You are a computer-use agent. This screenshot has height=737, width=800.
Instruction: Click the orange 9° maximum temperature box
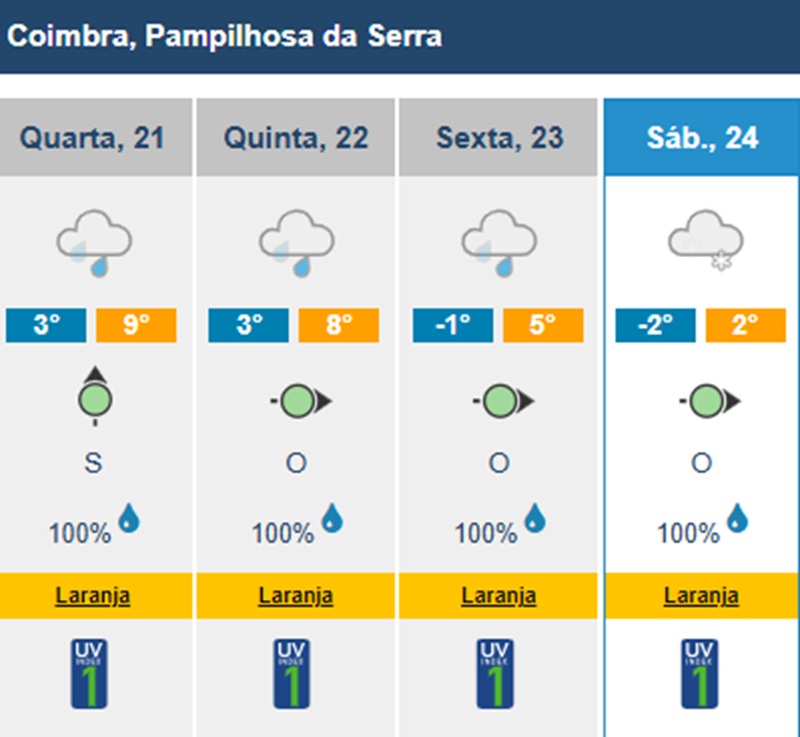pyautogui.click(x=136, y=326)
